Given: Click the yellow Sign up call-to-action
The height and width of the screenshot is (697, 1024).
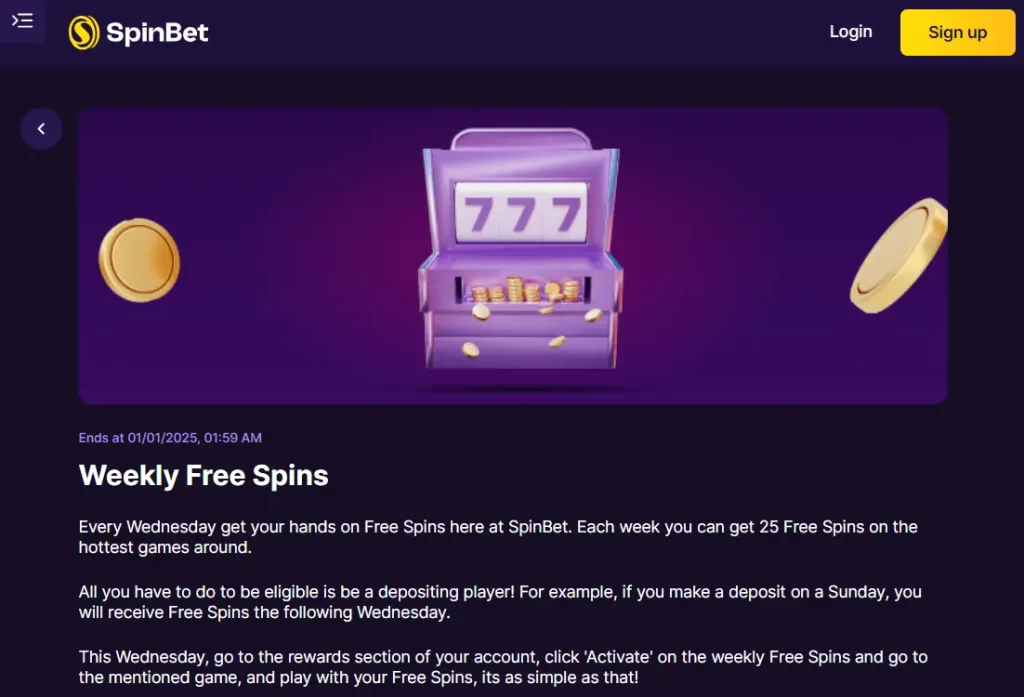Looking at the screenshot, I should point(956,32).
